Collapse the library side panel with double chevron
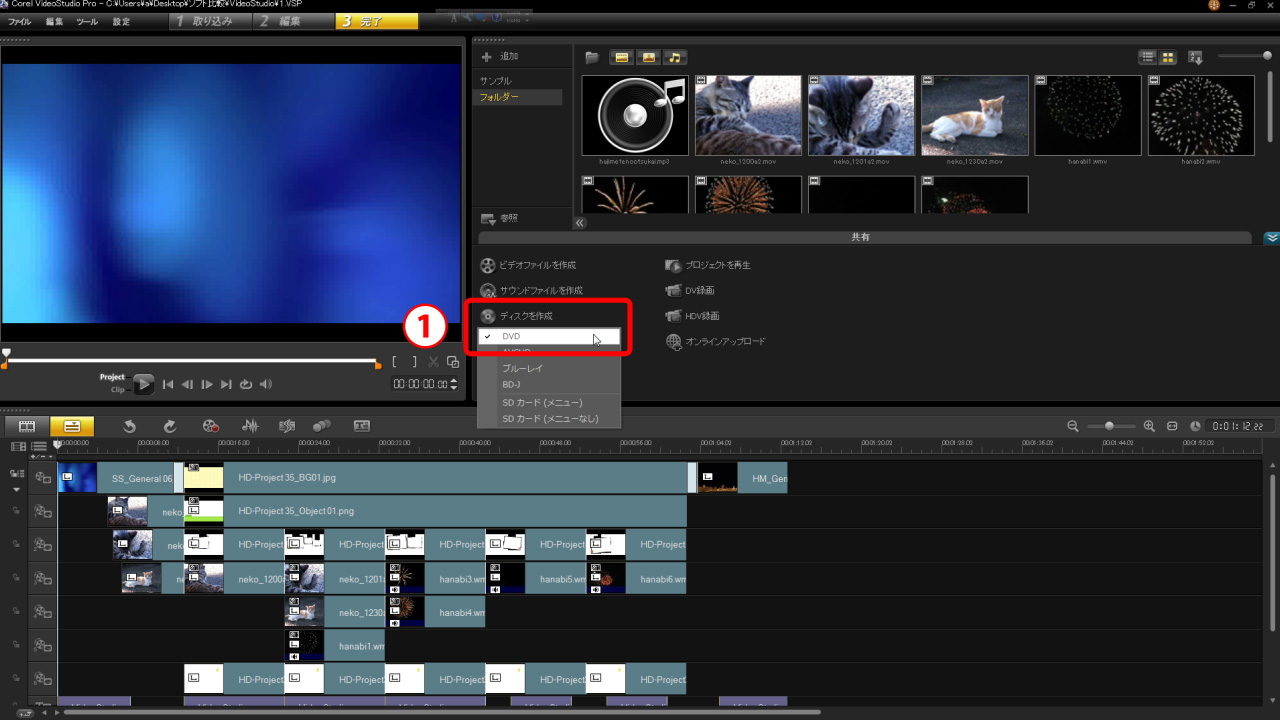The height and width of the screenshot is (720, 1280). pos(580,223)
